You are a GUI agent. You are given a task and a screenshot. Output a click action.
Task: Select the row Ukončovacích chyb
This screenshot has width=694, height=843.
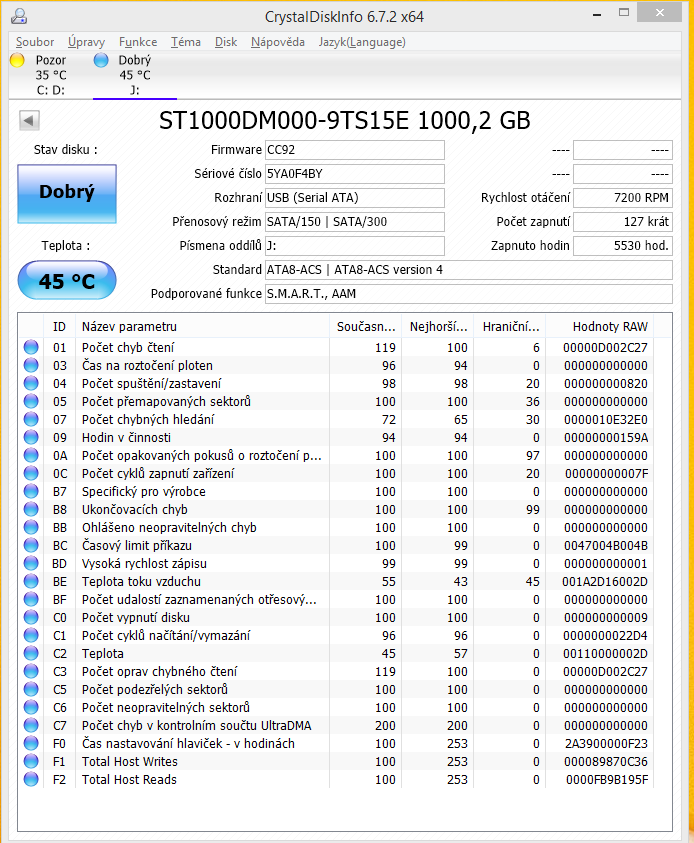click(x=336, y=510)
